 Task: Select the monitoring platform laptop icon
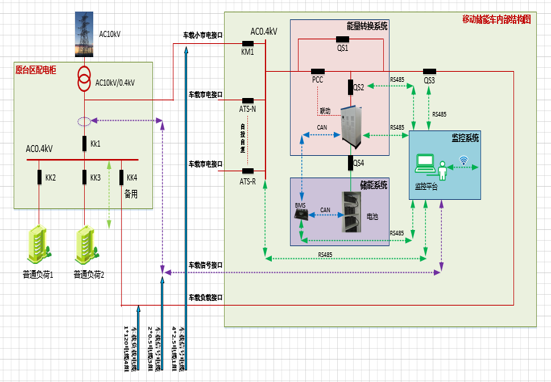click(x=425, y=164)
